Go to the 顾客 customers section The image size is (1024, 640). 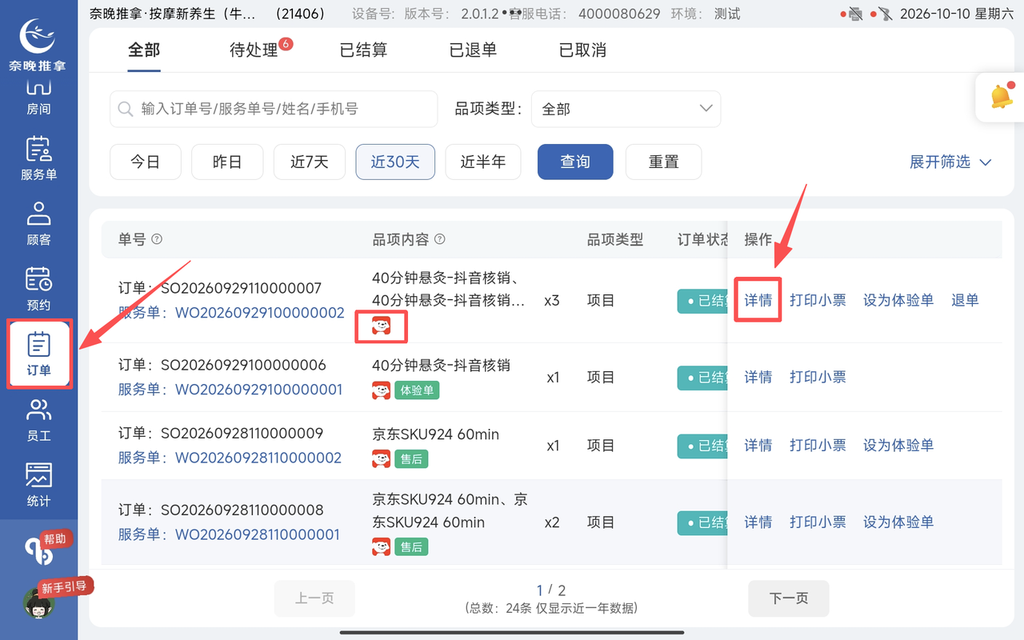tap(39, 223)
